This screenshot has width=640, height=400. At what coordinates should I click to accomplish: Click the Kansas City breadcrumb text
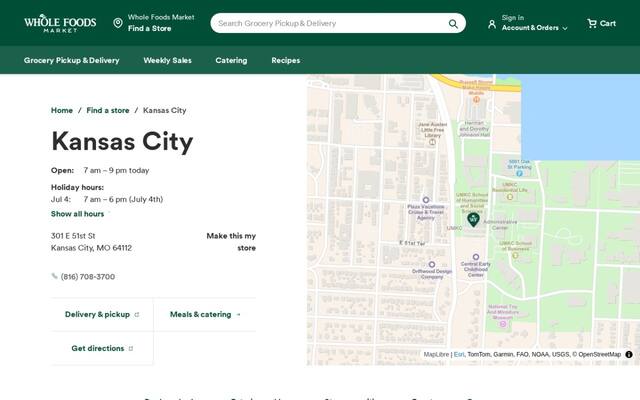coord(164,110)
